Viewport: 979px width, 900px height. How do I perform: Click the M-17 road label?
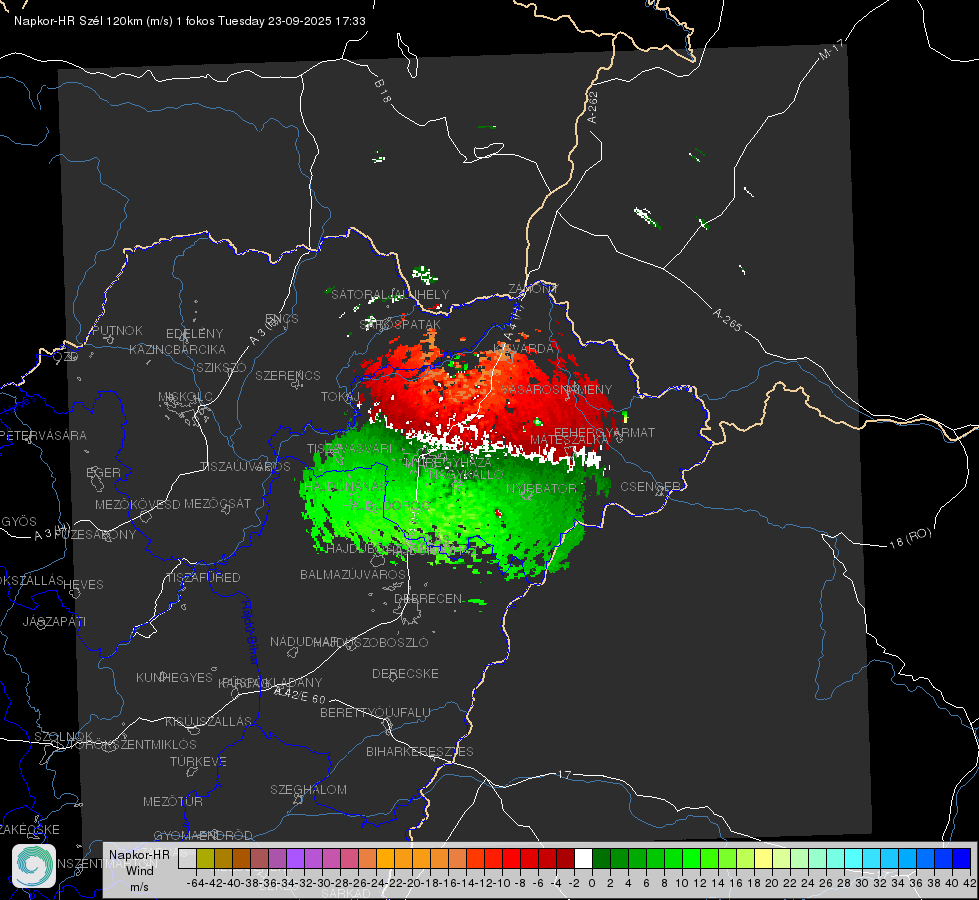[x=832, y=50]
